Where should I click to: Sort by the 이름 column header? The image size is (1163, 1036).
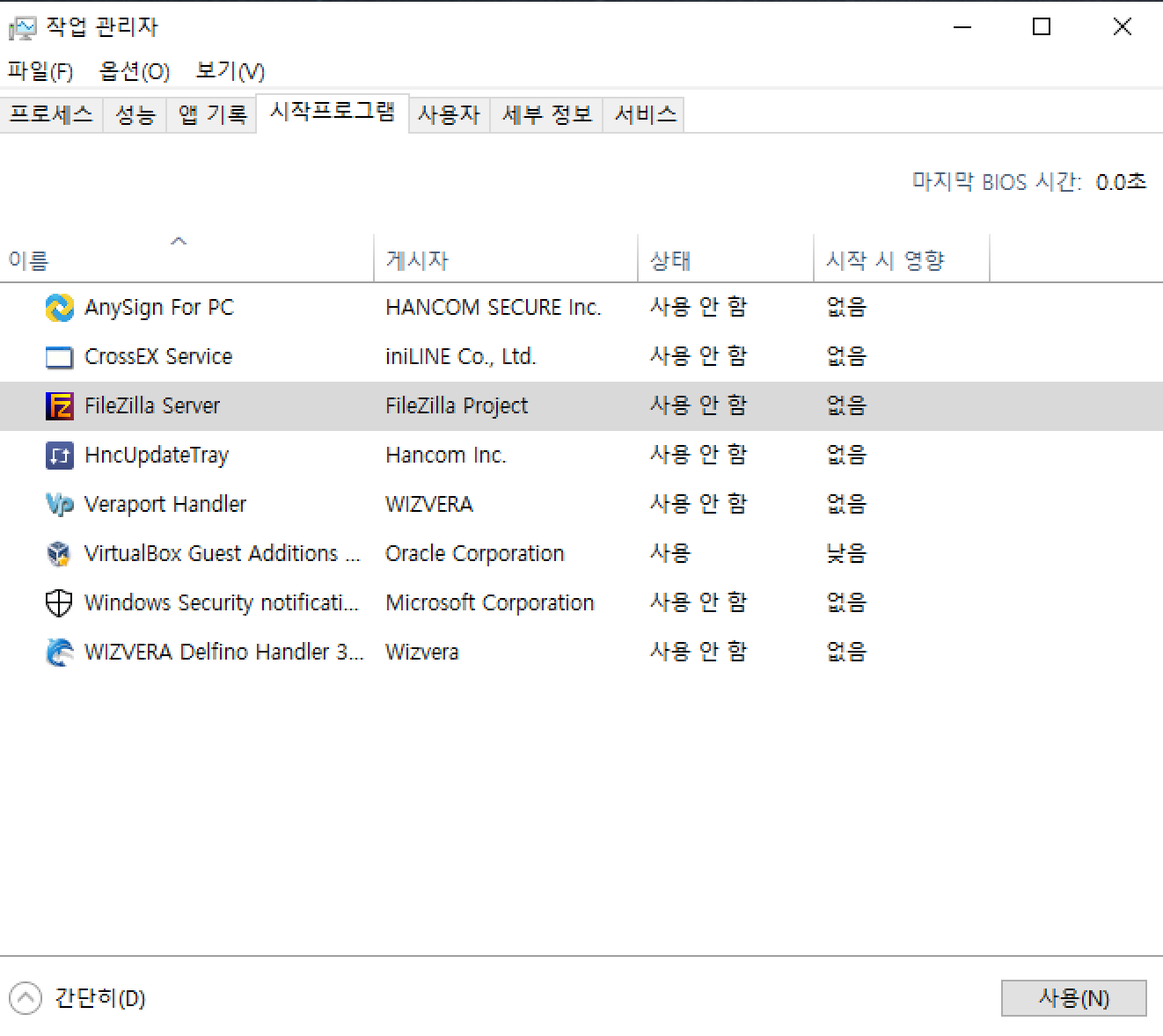coord(187,259)
